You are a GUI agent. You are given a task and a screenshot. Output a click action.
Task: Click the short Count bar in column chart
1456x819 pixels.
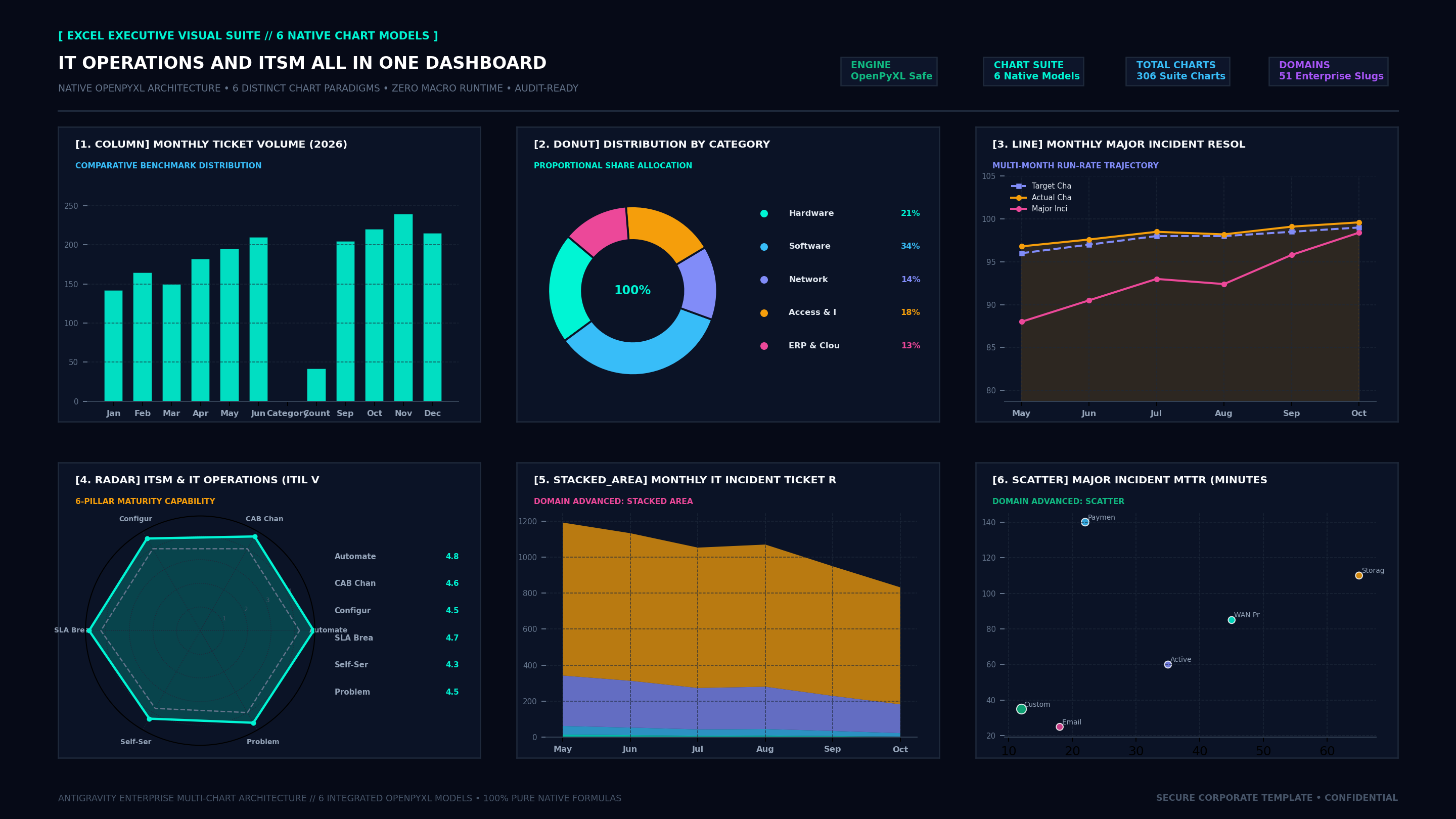pos(316,385)
